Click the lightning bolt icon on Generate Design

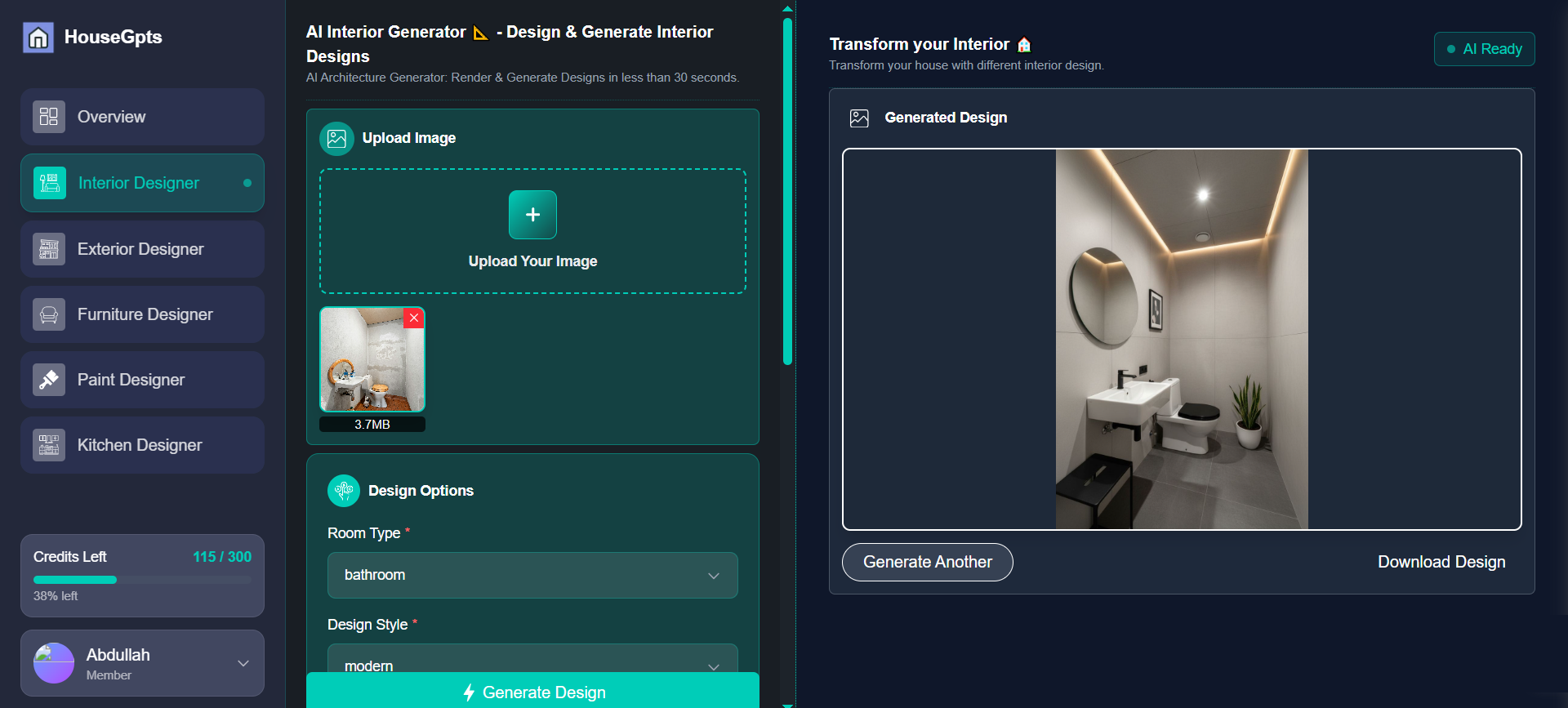click(469, 692)
